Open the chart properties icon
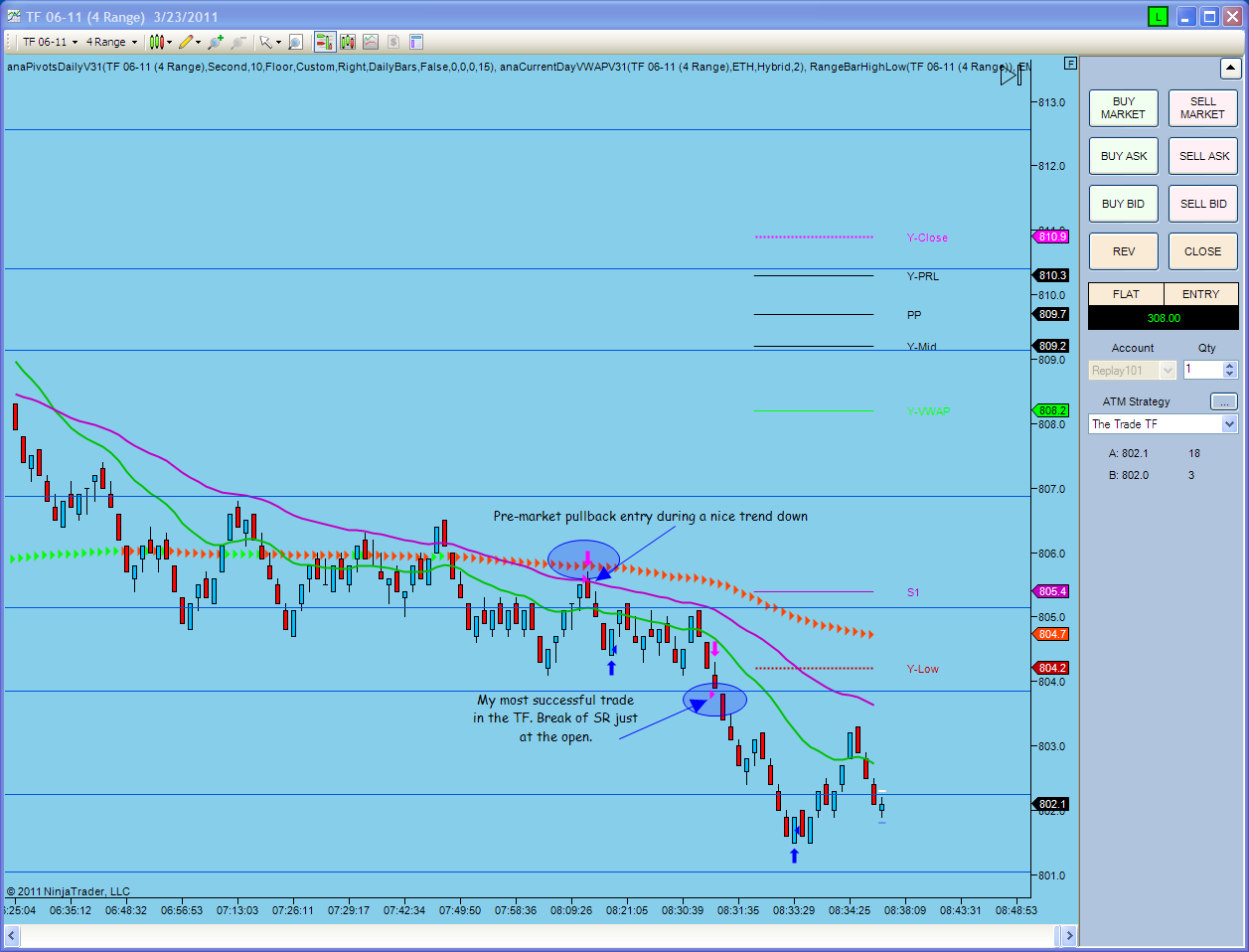Screen dimensions: 1249x952 (416, 42)
